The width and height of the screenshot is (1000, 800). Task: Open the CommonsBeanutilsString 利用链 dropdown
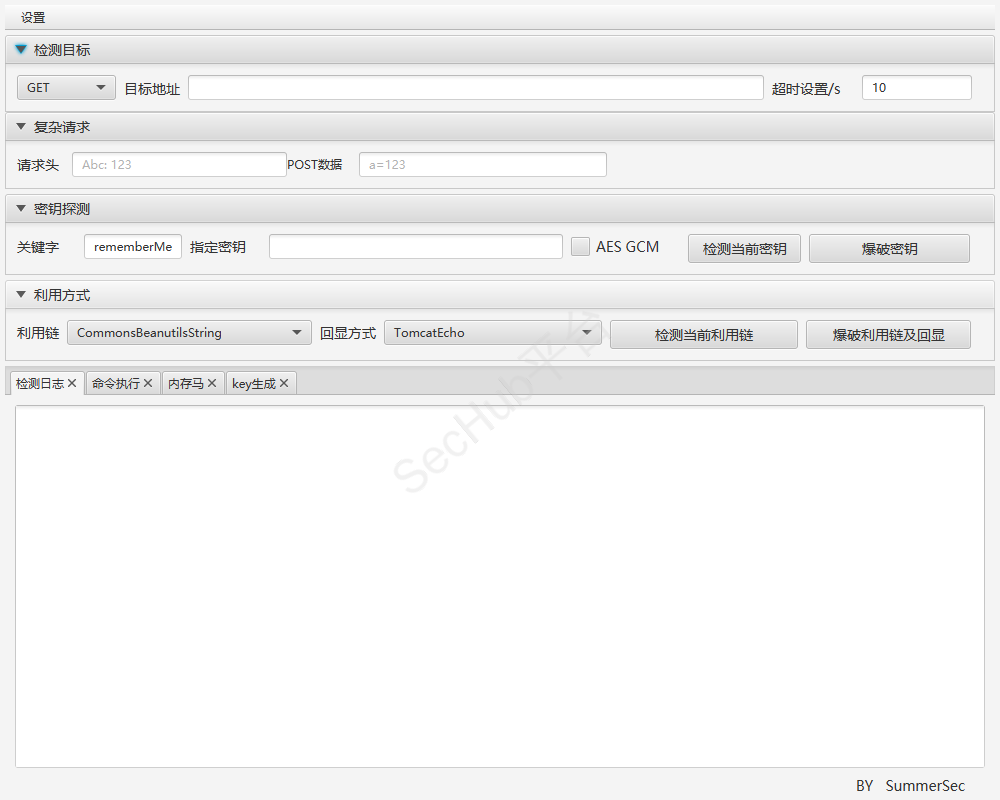[189, 333]
